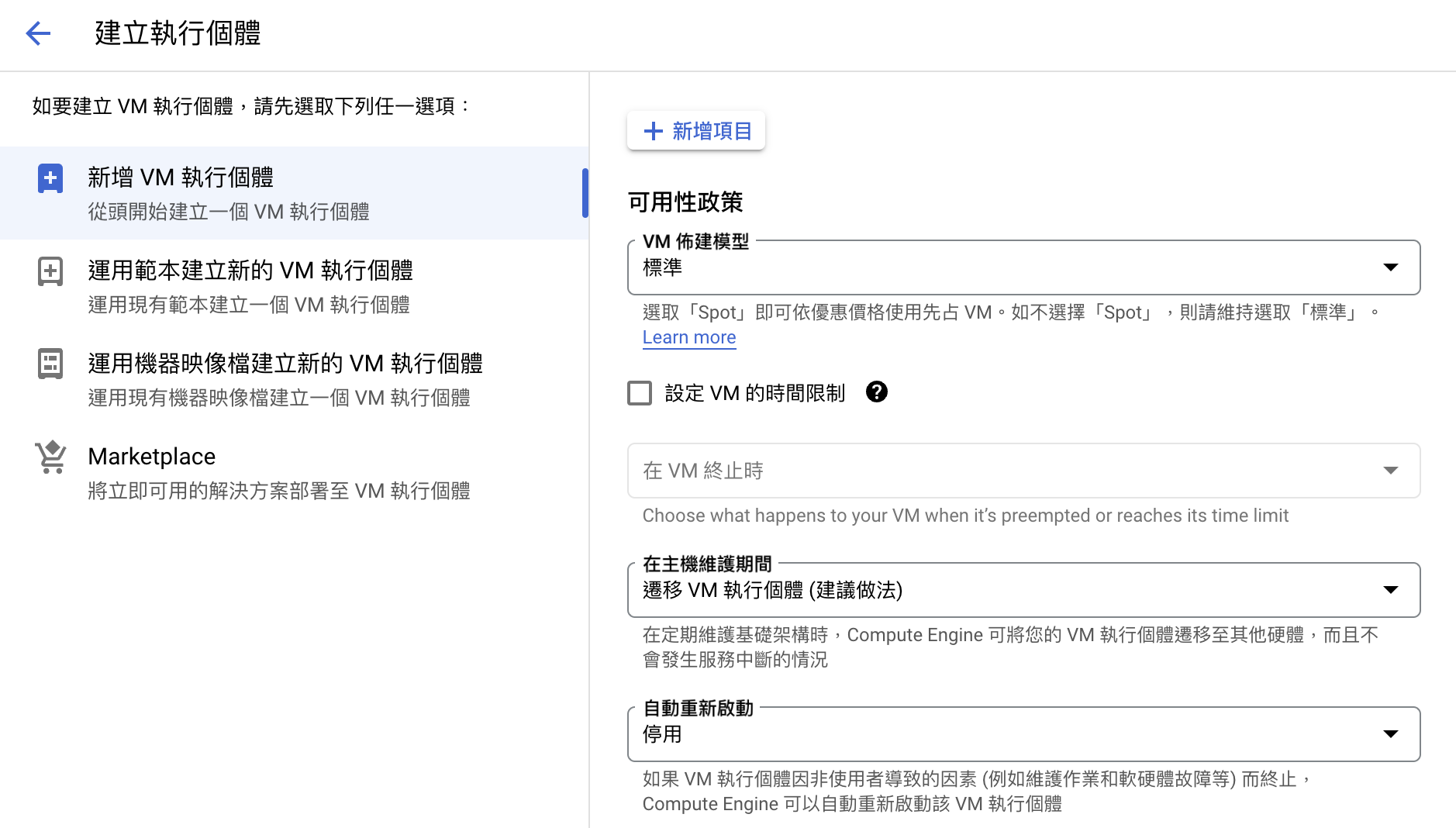The height and width of the screenshot is (828, 1456).
Task: Expand the 在 VM 終止時 dropdown
Action: (1023, 471)
